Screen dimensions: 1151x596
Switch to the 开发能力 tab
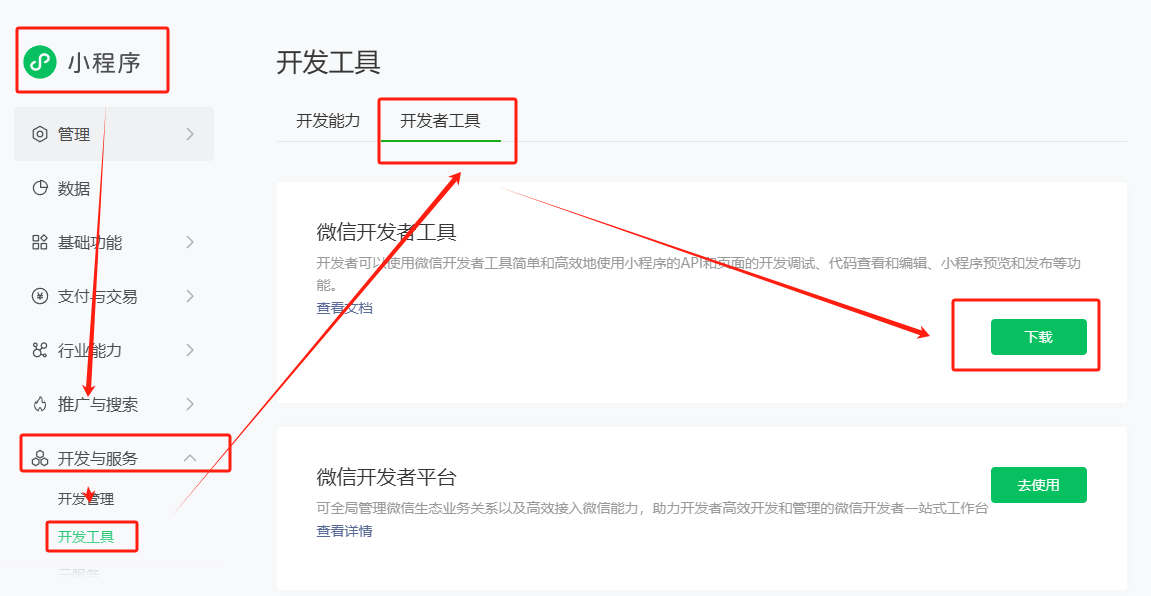(x=328, y=121)
